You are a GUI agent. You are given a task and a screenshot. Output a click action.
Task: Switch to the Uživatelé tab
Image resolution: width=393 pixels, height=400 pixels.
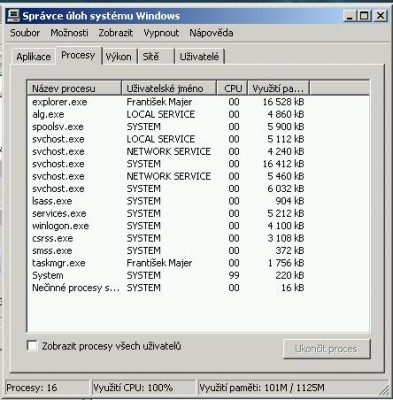pos(199,56)
